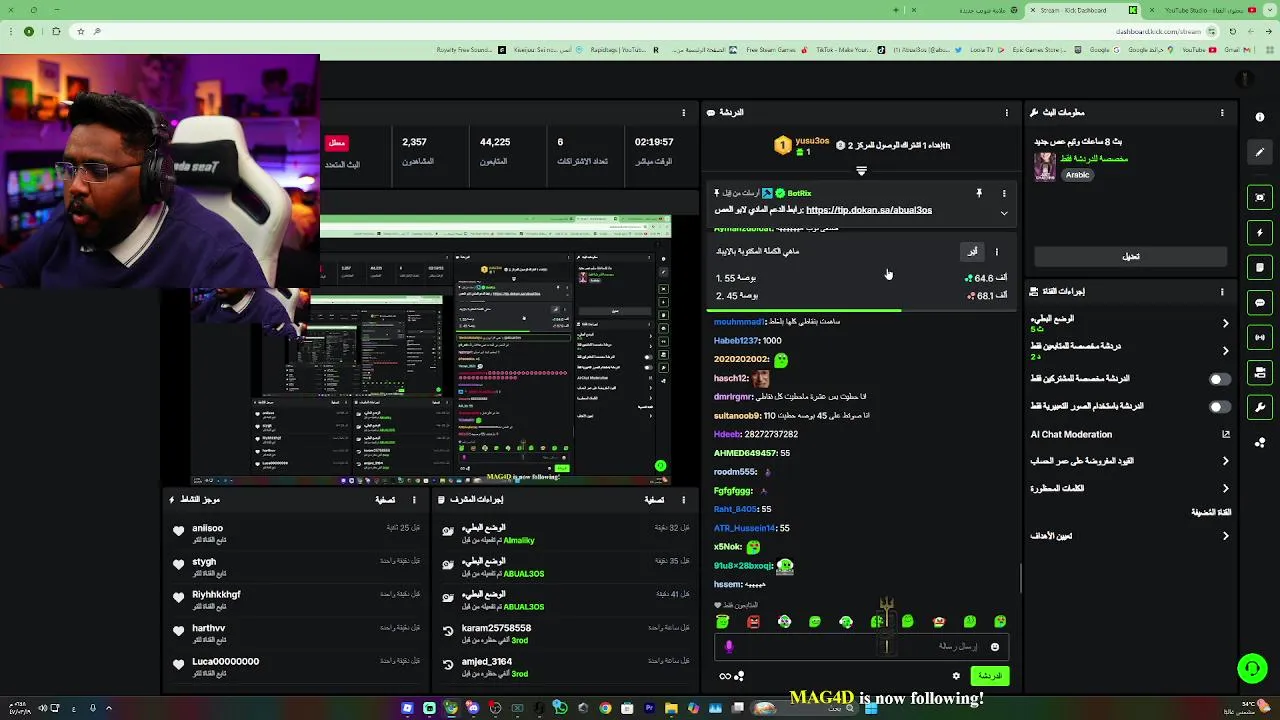Open the stream info panel three-dot menu

(x=1222, y=113)
